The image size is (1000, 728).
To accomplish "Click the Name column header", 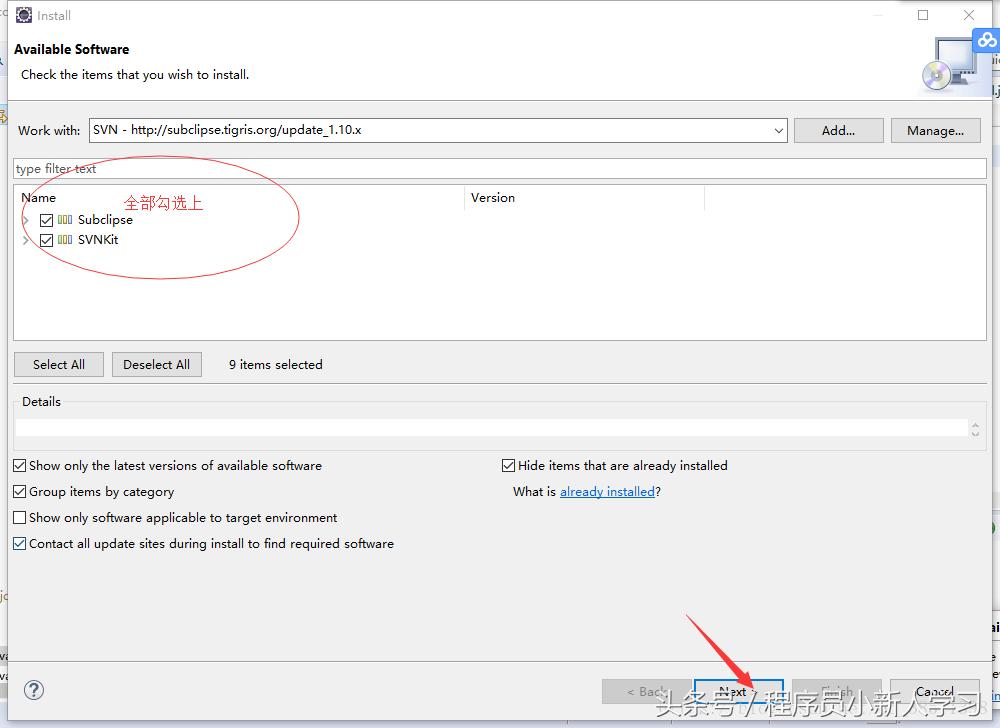I will click(x=38, y=197).
